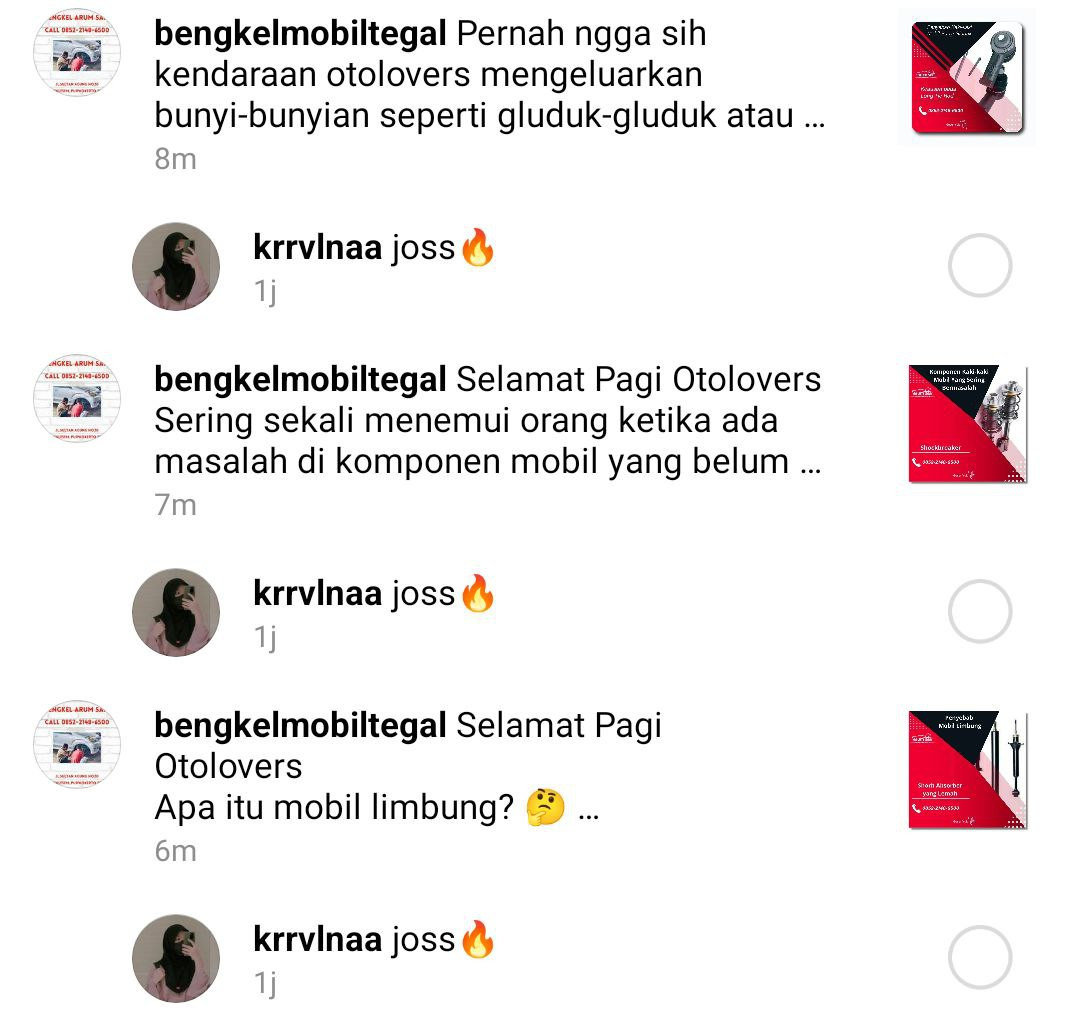This screenshot has width=1079, height=1022.
Task: Open krrvlnaa username in comment below 7m post
Action: [x=317, y=593]
